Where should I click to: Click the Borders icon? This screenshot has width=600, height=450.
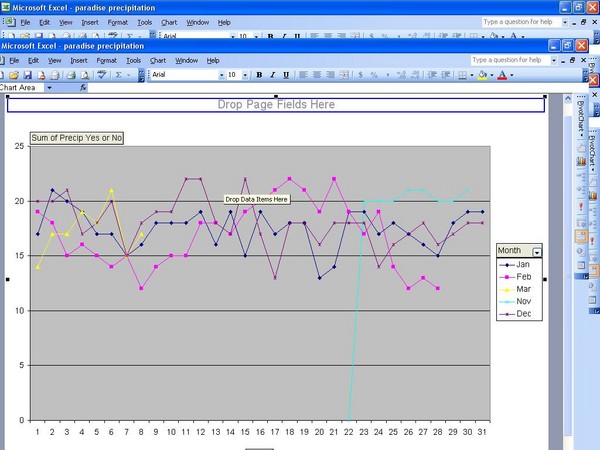point(463,75)
